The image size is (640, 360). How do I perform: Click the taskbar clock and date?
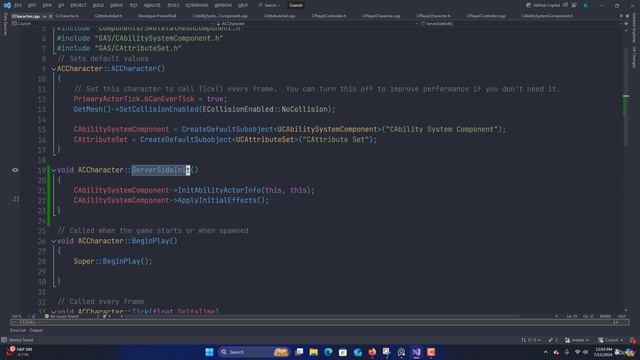[603, 352]
